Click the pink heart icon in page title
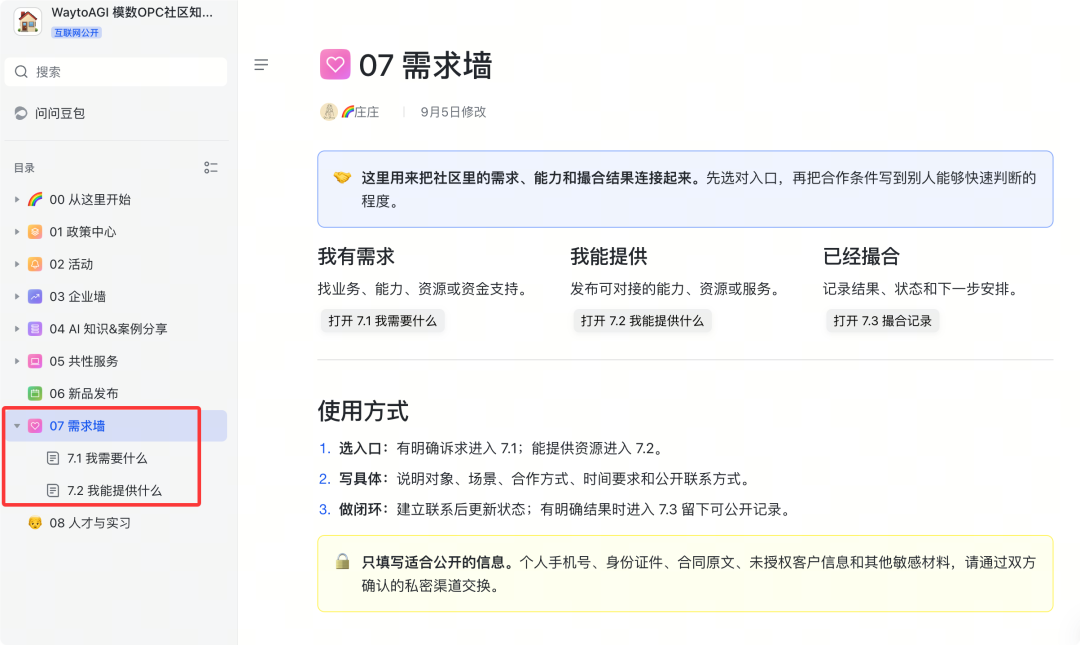The image size is (1080, 645). 335,65
